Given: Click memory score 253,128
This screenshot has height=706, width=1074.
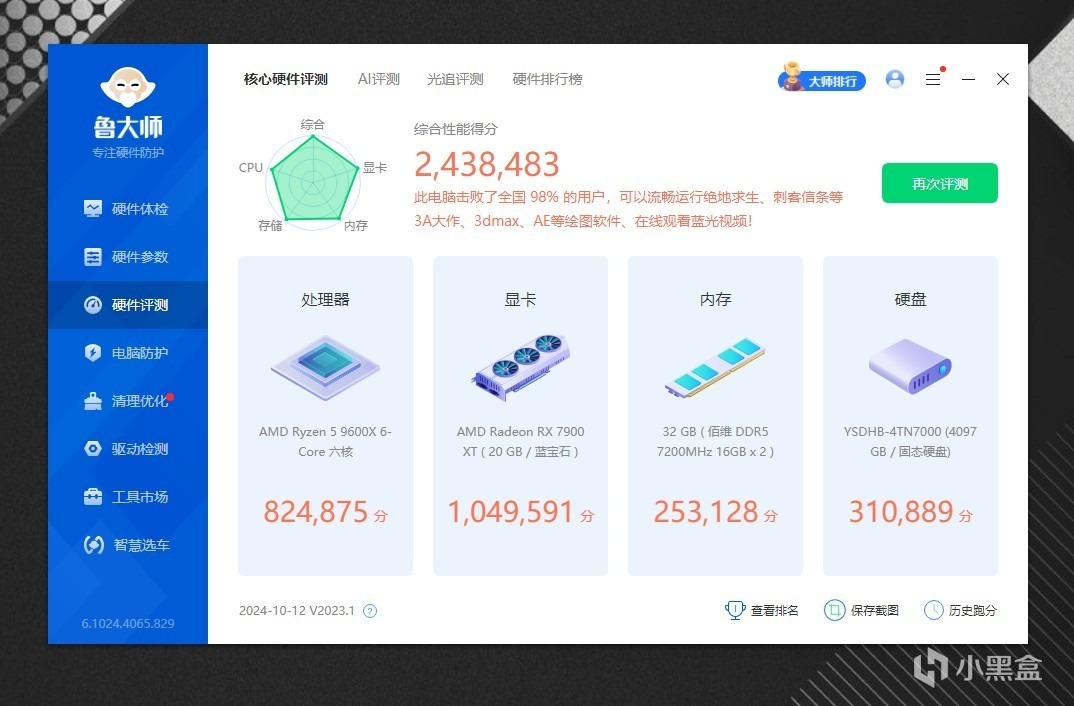Looking at the screenshot, I should tap(705, 512).
